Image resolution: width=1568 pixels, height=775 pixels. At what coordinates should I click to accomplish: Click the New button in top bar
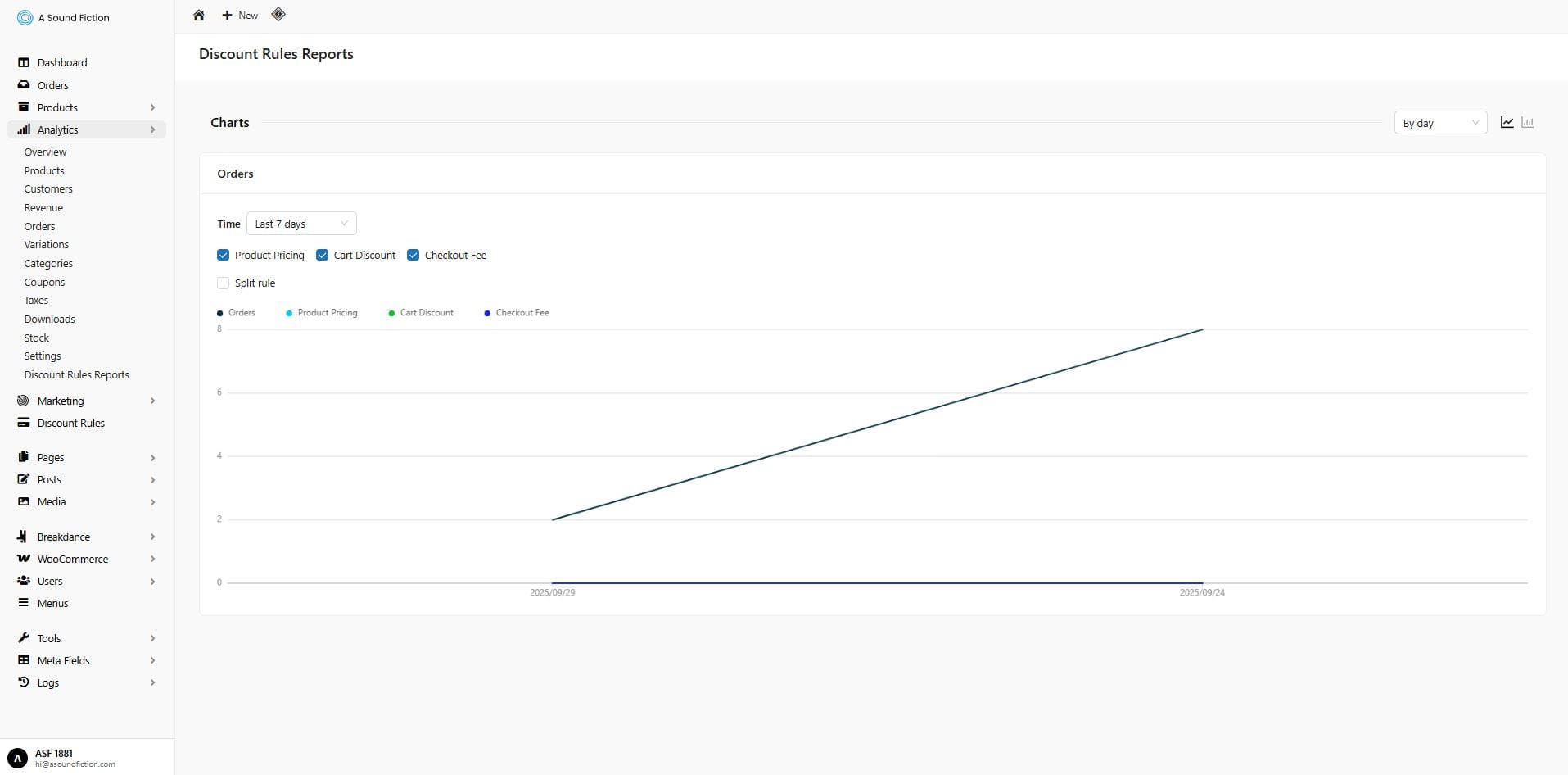click(240, 16)
